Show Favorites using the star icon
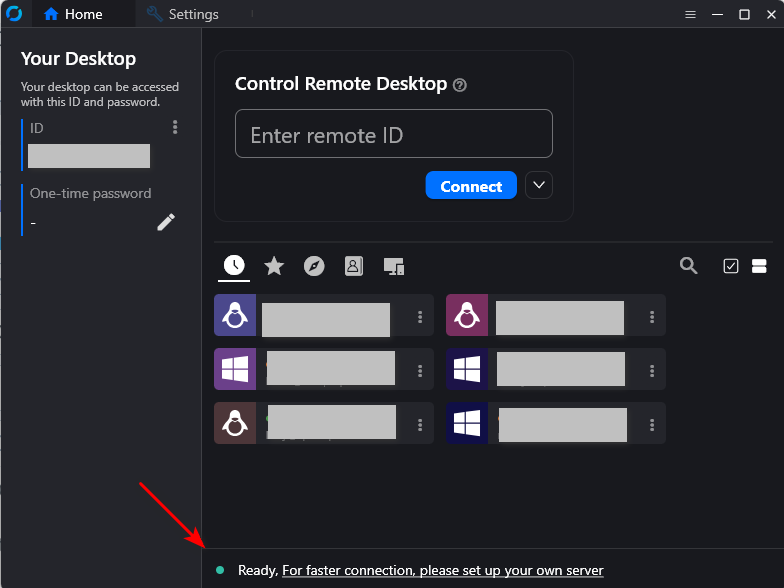The width and height of the screenshot is (784, 588). point(274,266)
